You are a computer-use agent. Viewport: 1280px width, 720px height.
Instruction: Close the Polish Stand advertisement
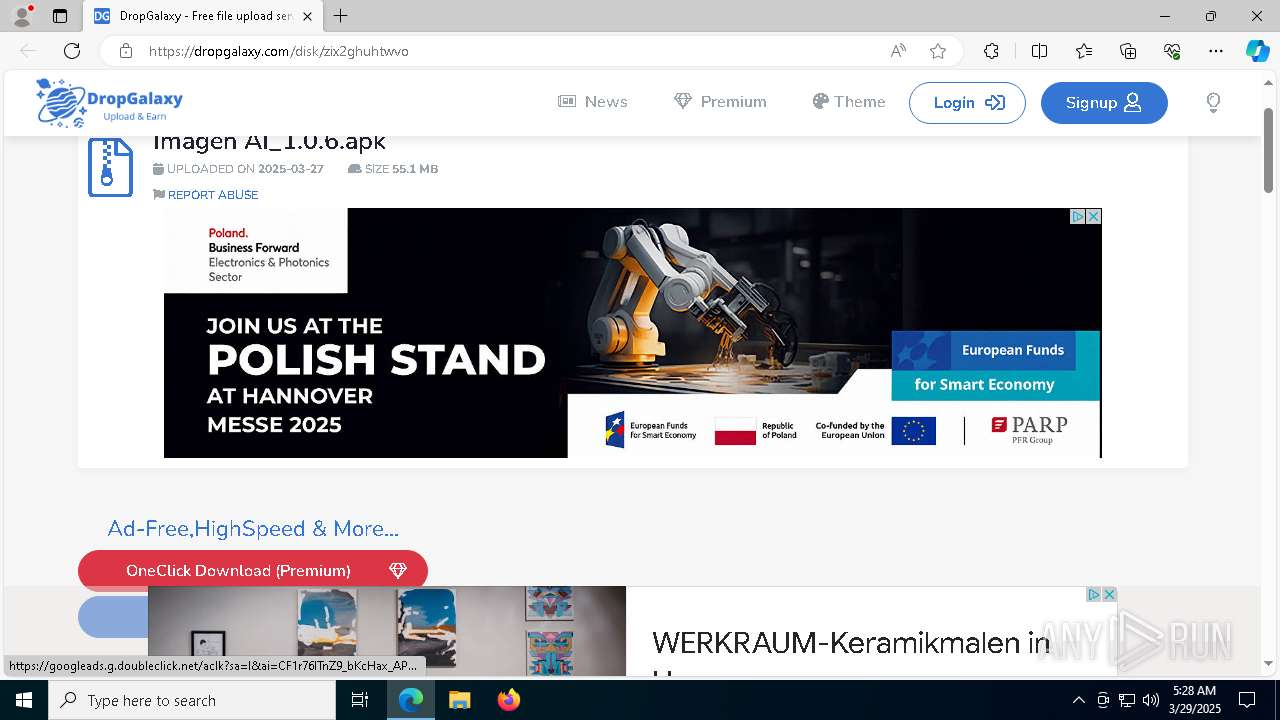(x=1094, y=216)
